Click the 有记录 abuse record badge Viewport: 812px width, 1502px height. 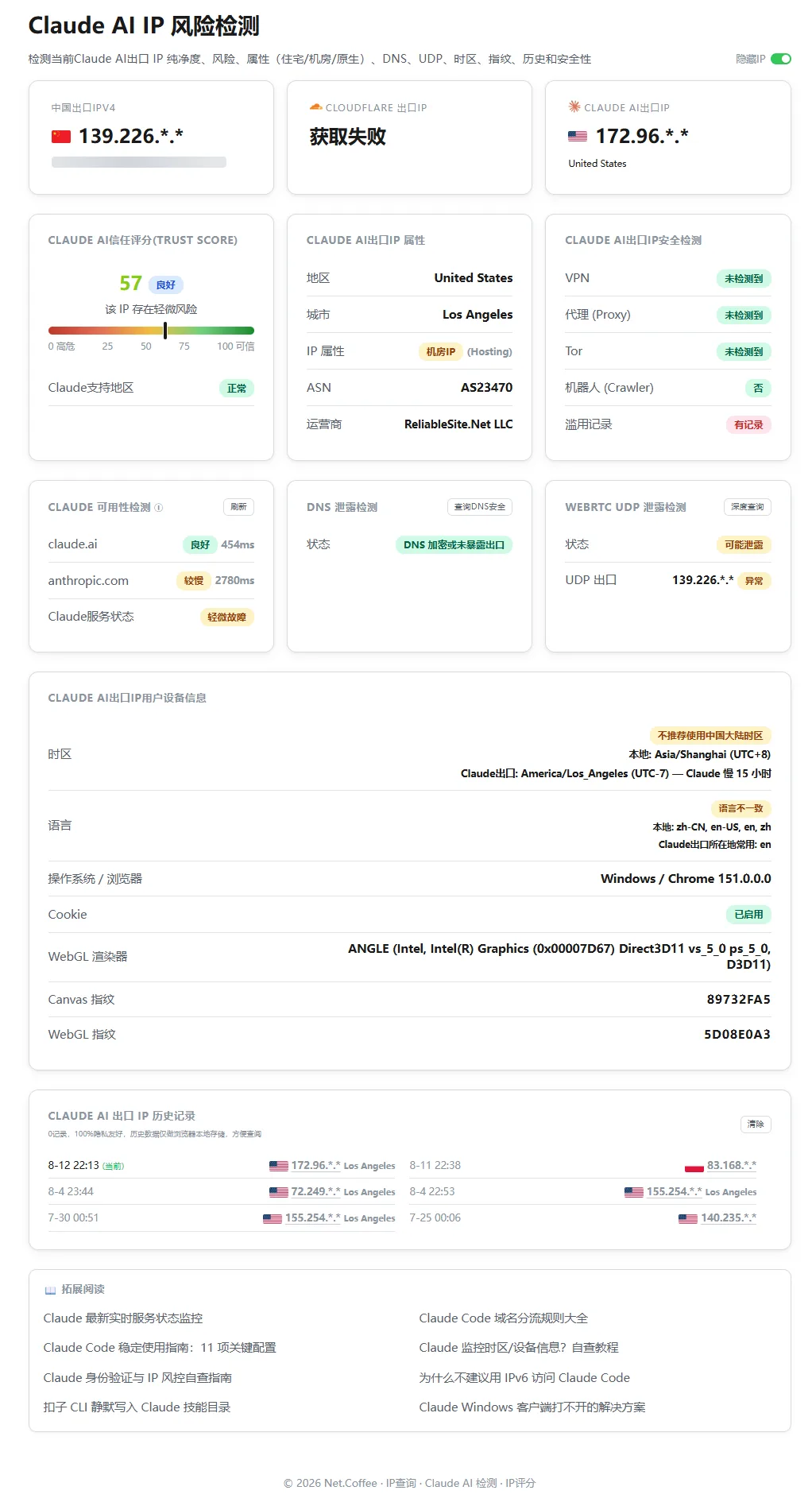(x=748, y=425)
